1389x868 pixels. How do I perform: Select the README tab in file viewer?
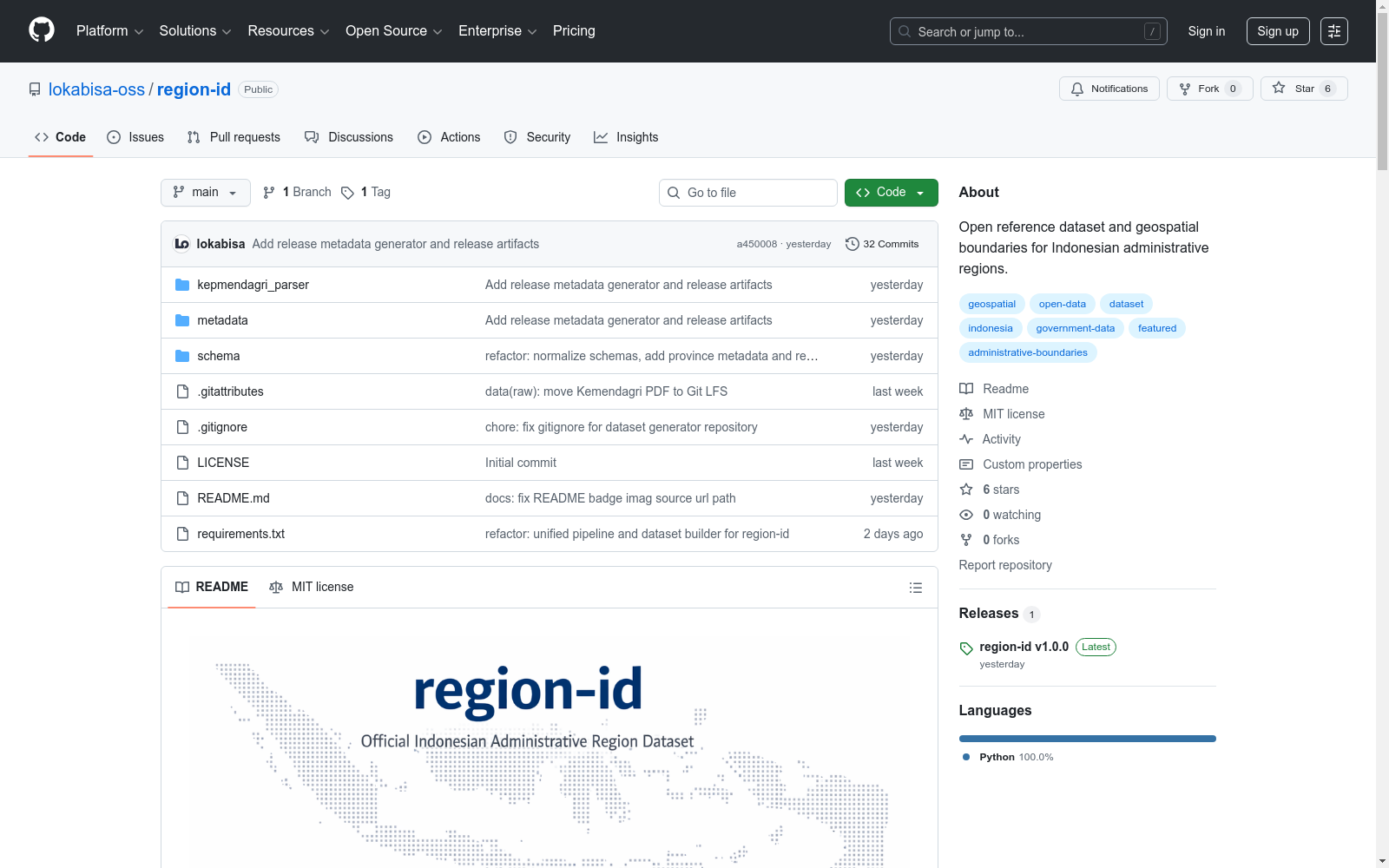212,588
